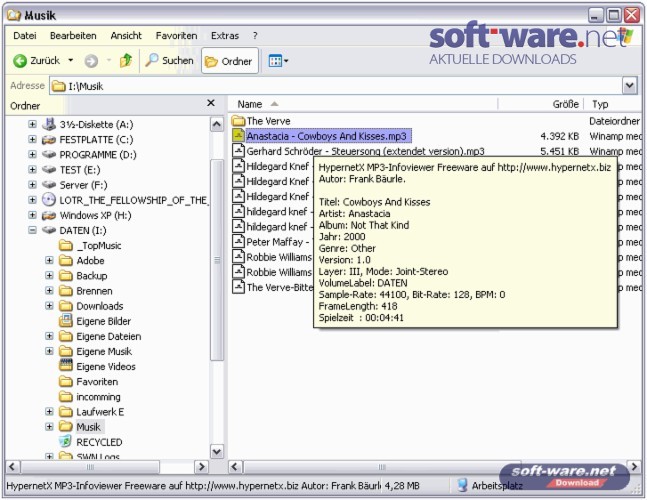Click the 4,28 MB status bar size
This screenshot has width=647, height=500.
click(x=402, y=486)
